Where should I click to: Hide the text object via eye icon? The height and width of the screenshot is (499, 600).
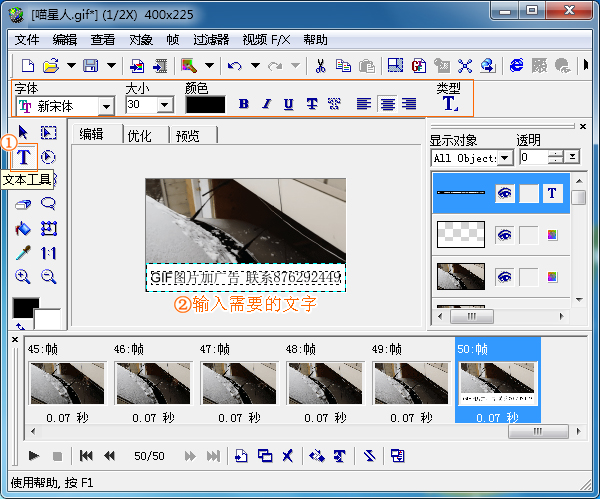coord(505,193)
